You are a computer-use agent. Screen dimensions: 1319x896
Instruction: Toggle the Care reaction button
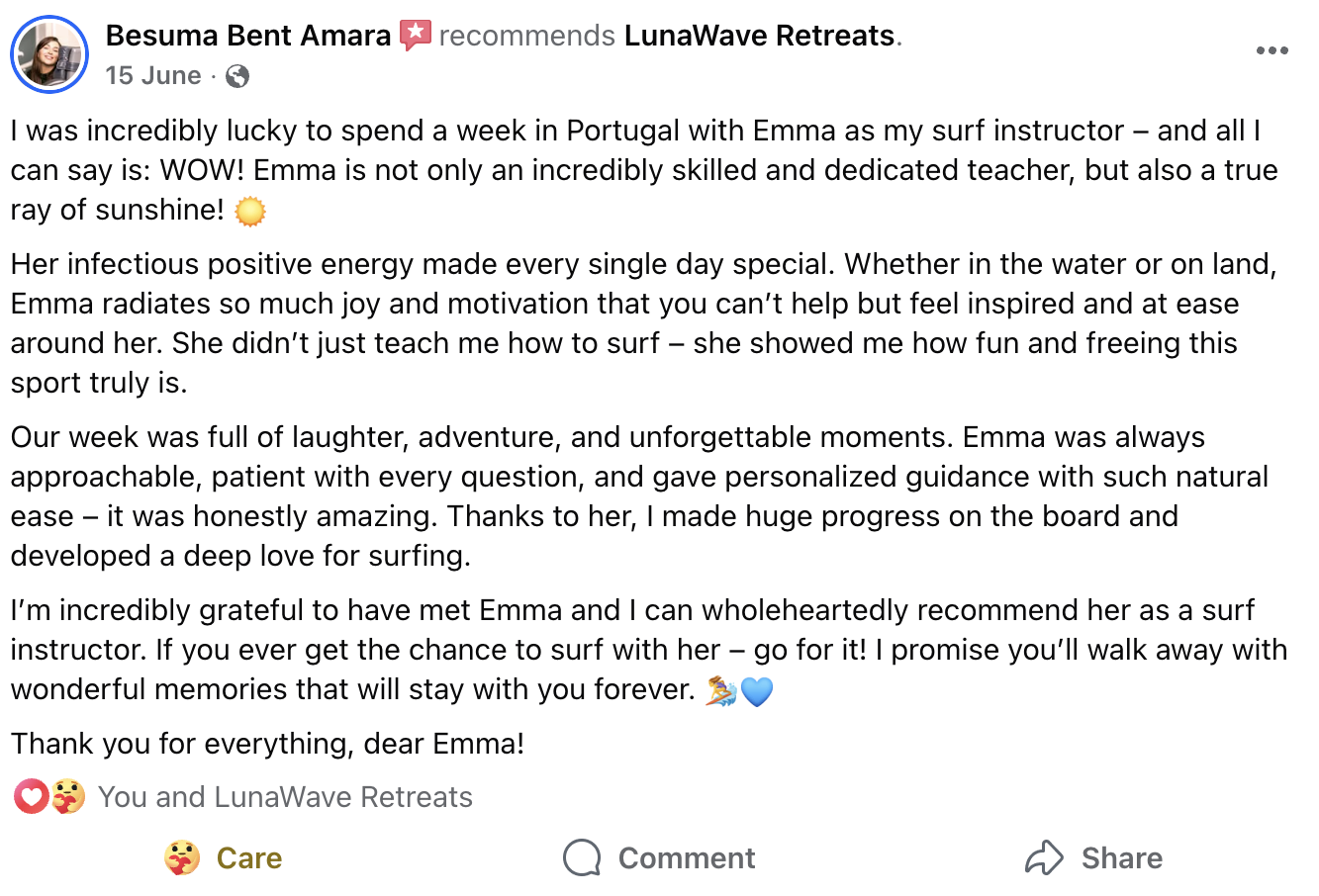[x=223, y=857]
